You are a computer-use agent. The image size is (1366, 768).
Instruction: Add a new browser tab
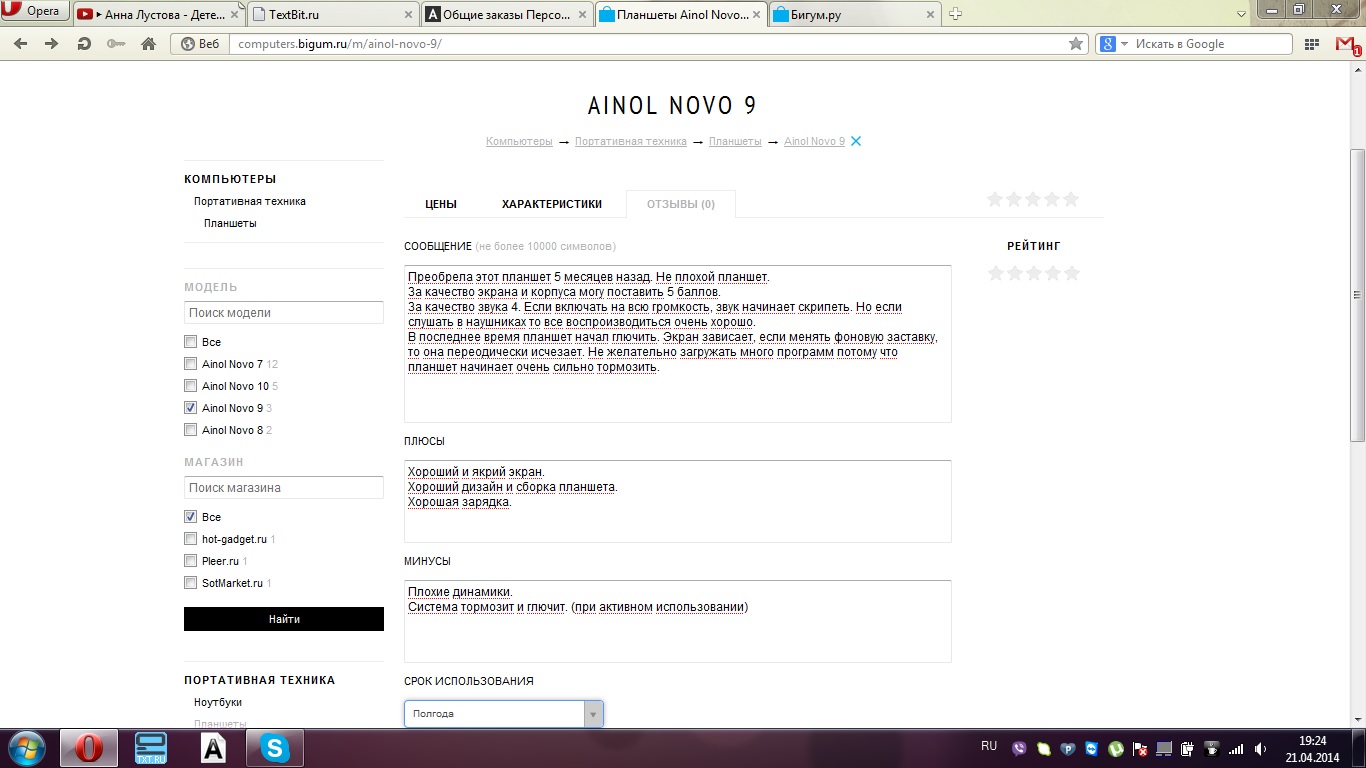(x=956, y=14)
